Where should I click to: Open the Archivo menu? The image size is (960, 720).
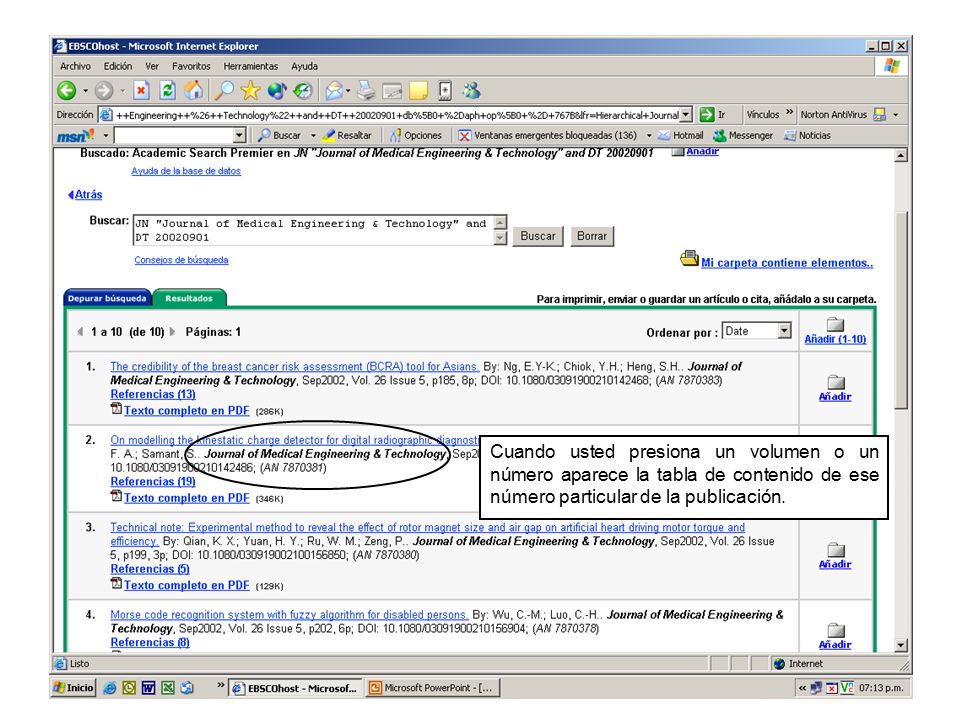tap(75, 66)
